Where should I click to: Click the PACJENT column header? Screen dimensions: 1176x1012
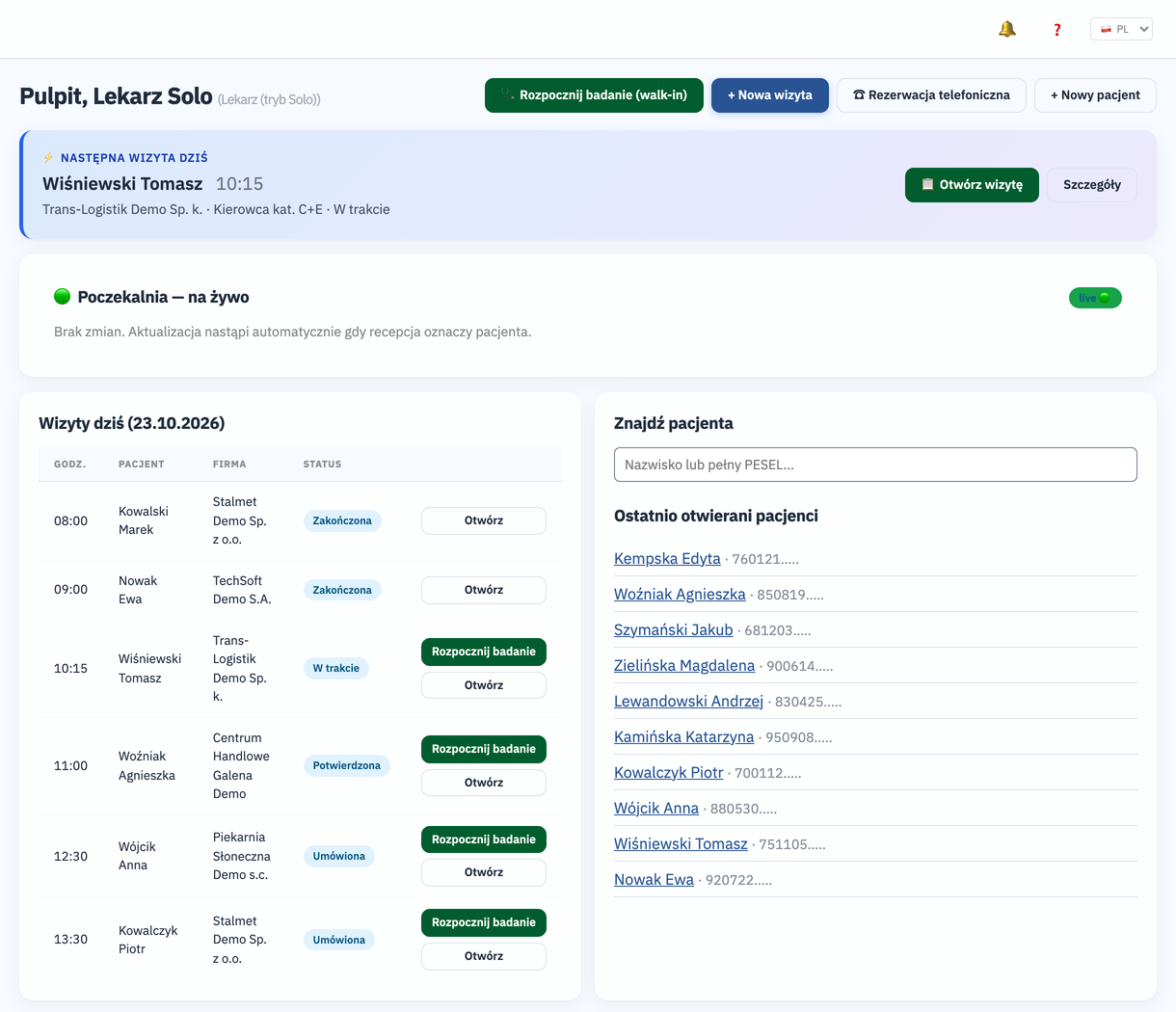click(141, 465)
